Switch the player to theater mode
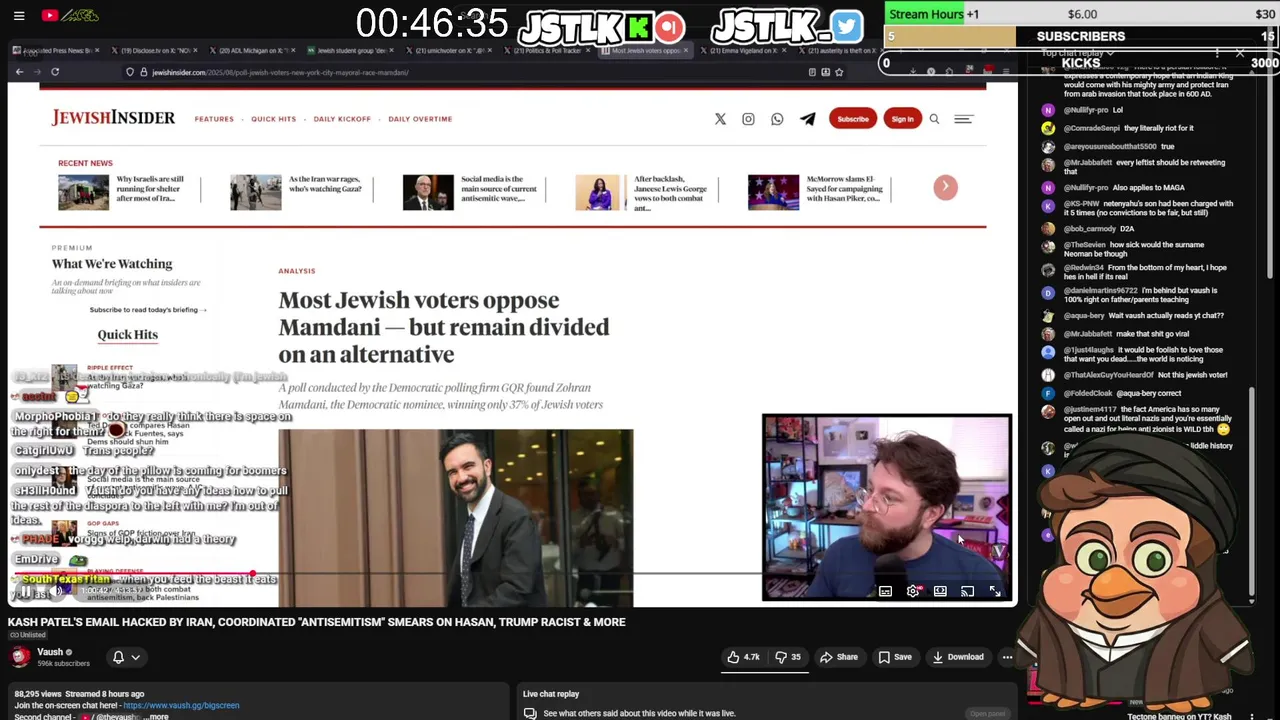The image size is (1280, 720). click(940, 591)
